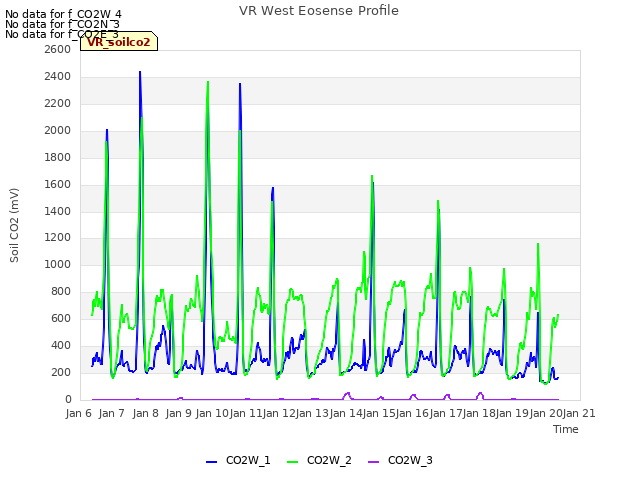The width and height of the screenshot is (640, 480).
Task: Click the Jan 16 x-axis tick label
Action: (412, 413)
